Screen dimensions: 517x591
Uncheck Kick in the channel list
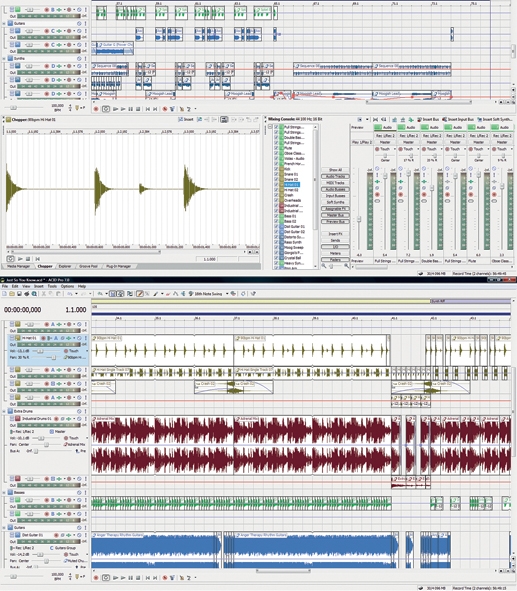click(276, 169)
